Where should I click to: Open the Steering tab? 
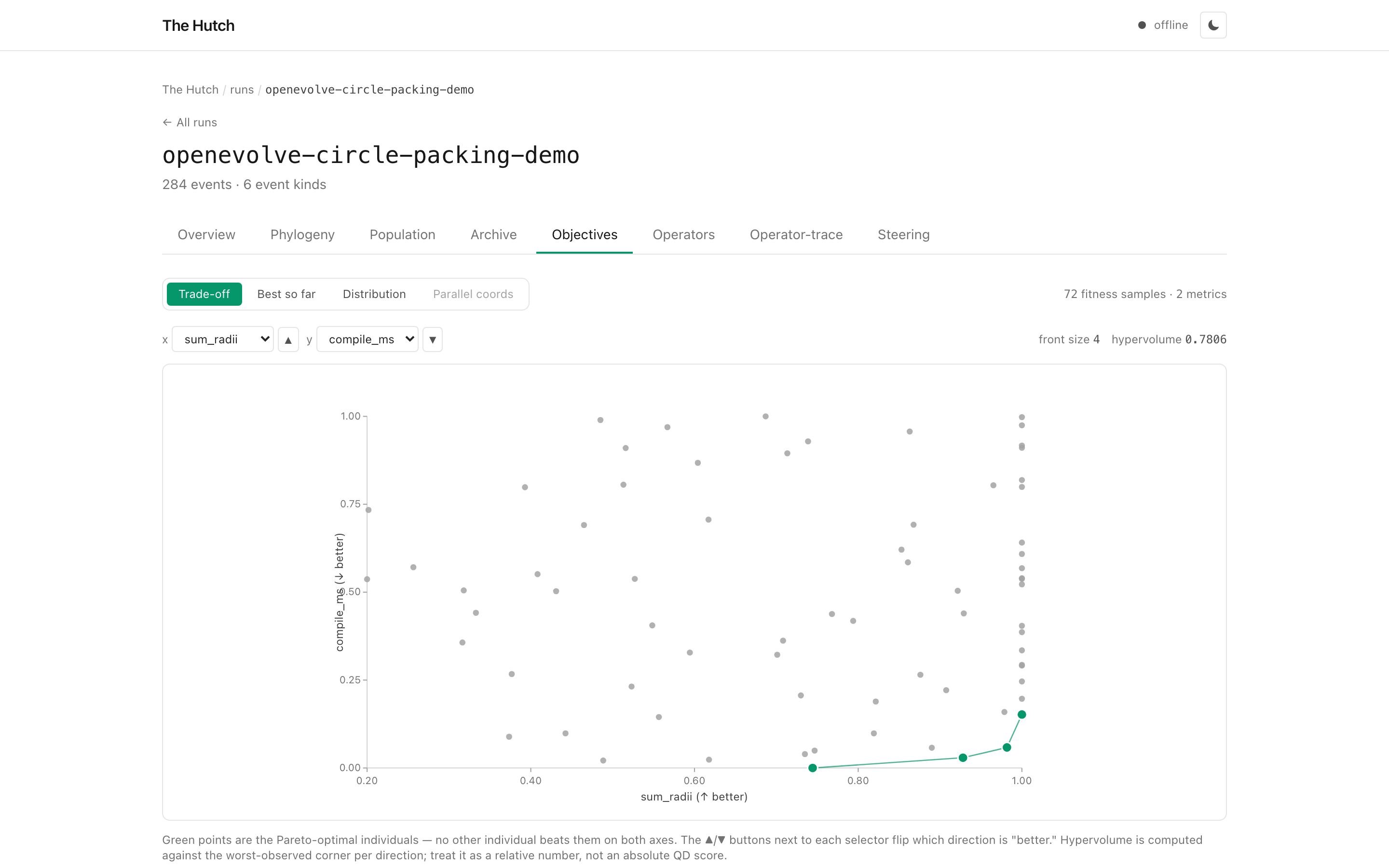click(903, 234)
